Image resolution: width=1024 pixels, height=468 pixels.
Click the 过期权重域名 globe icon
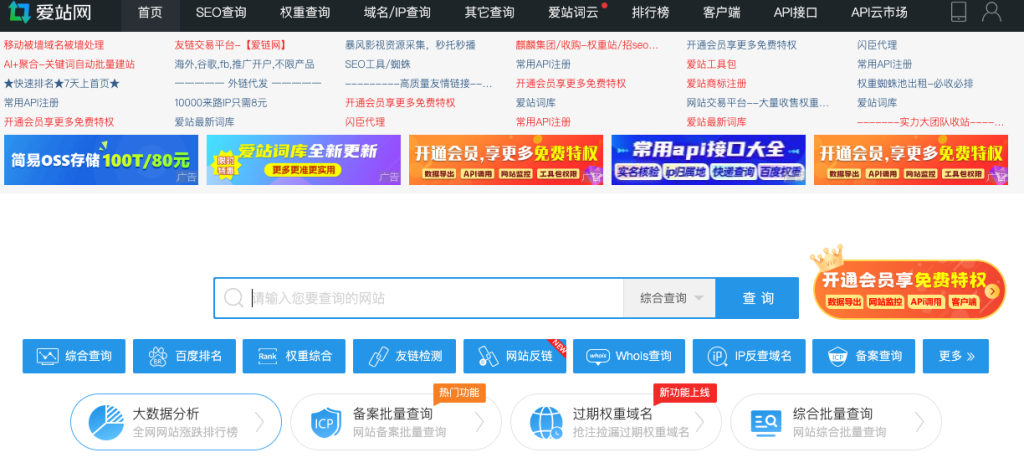(546, 422)
